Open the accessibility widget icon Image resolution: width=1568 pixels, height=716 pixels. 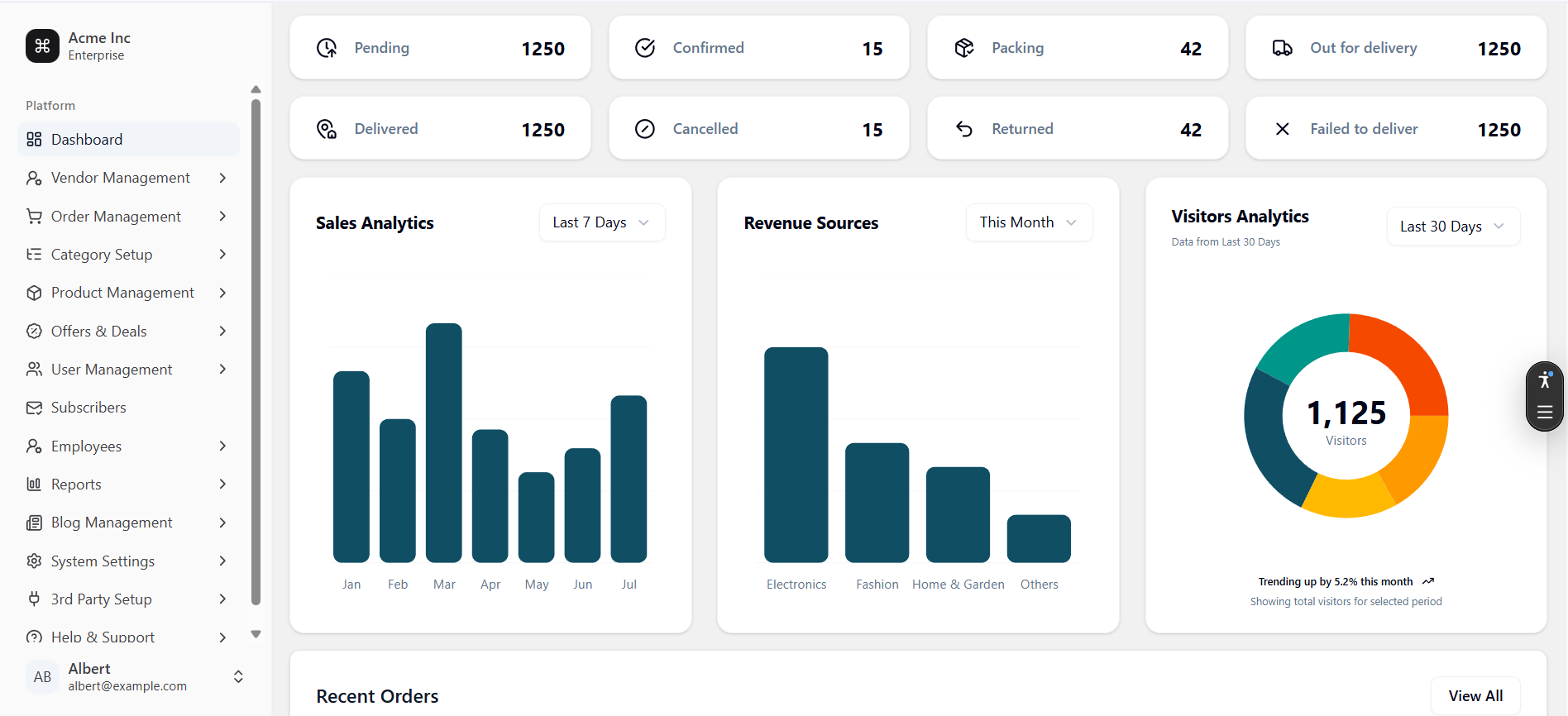tap(1545, 380)
